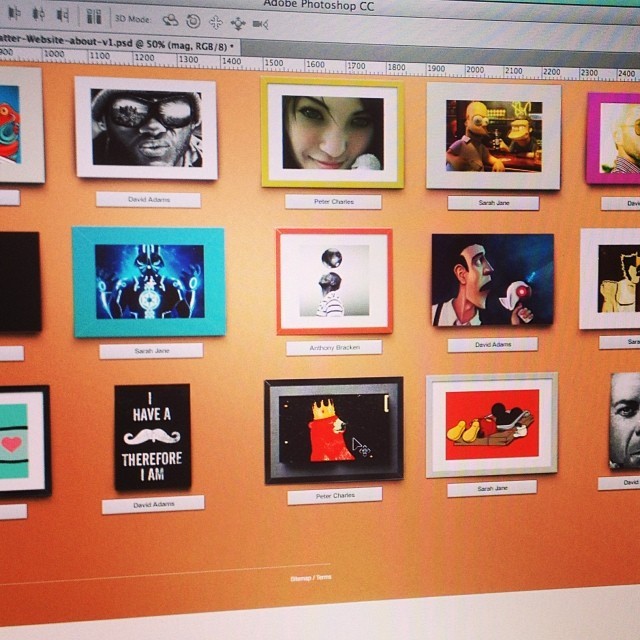Click the red octopus artwork at left edge

pyautogui.click(x=20, y=125)
